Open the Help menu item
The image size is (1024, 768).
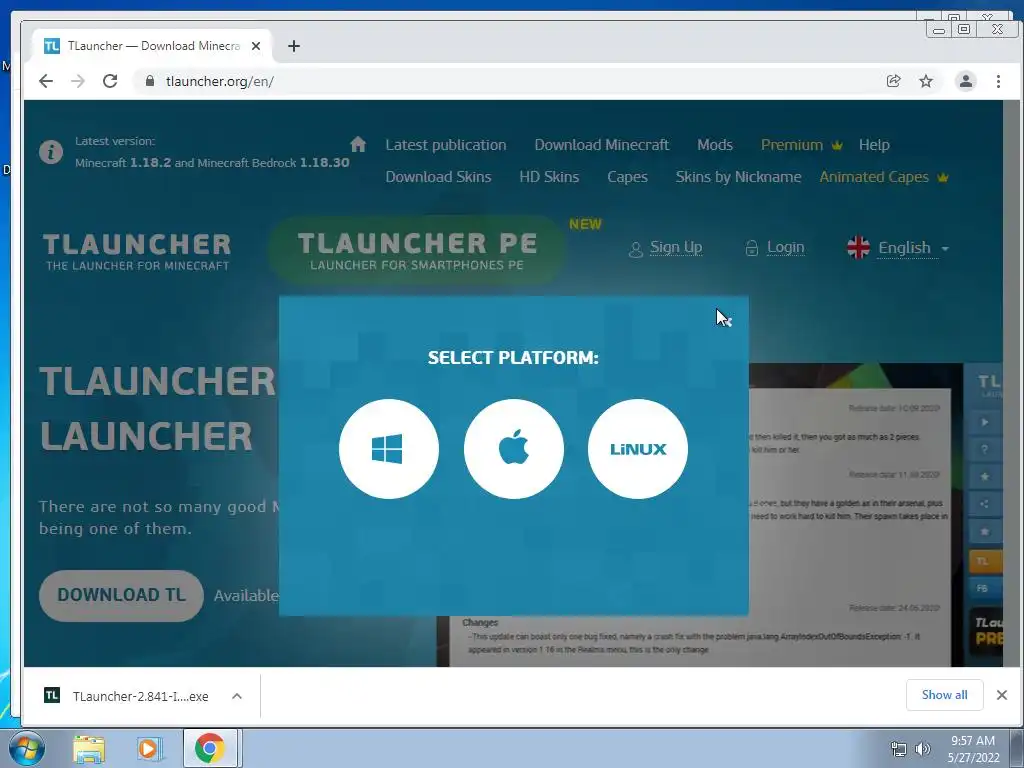874,145
